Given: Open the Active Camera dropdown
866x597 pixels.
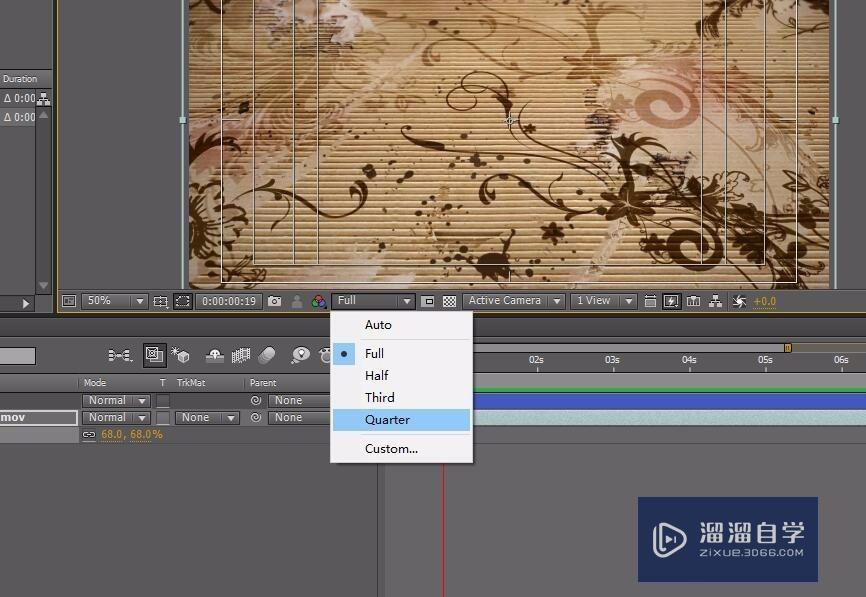Looking at the screenshot, I should click(514, 301).
